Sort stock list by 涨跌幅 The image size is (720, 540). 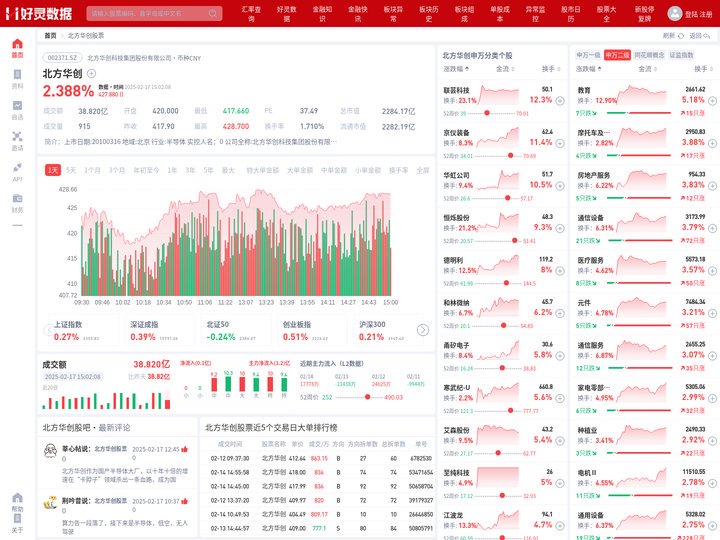456,69
